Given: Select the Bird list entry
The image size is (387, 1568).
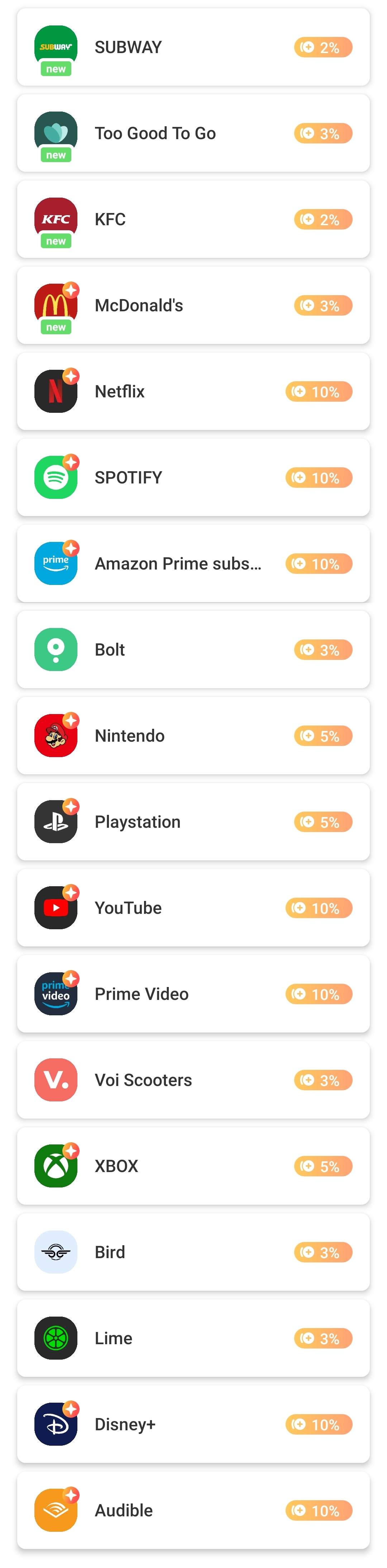Looking at the screenshot, I should point(193,1252).
